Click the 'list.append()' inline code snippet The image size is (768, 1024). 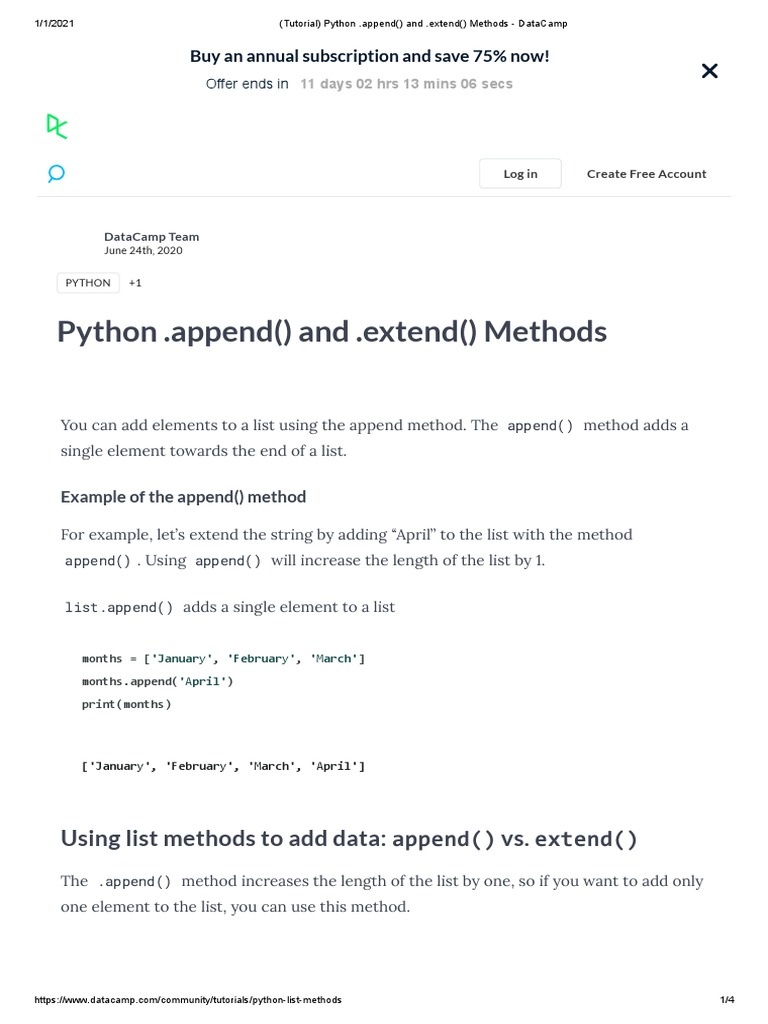tap(119, 607)
